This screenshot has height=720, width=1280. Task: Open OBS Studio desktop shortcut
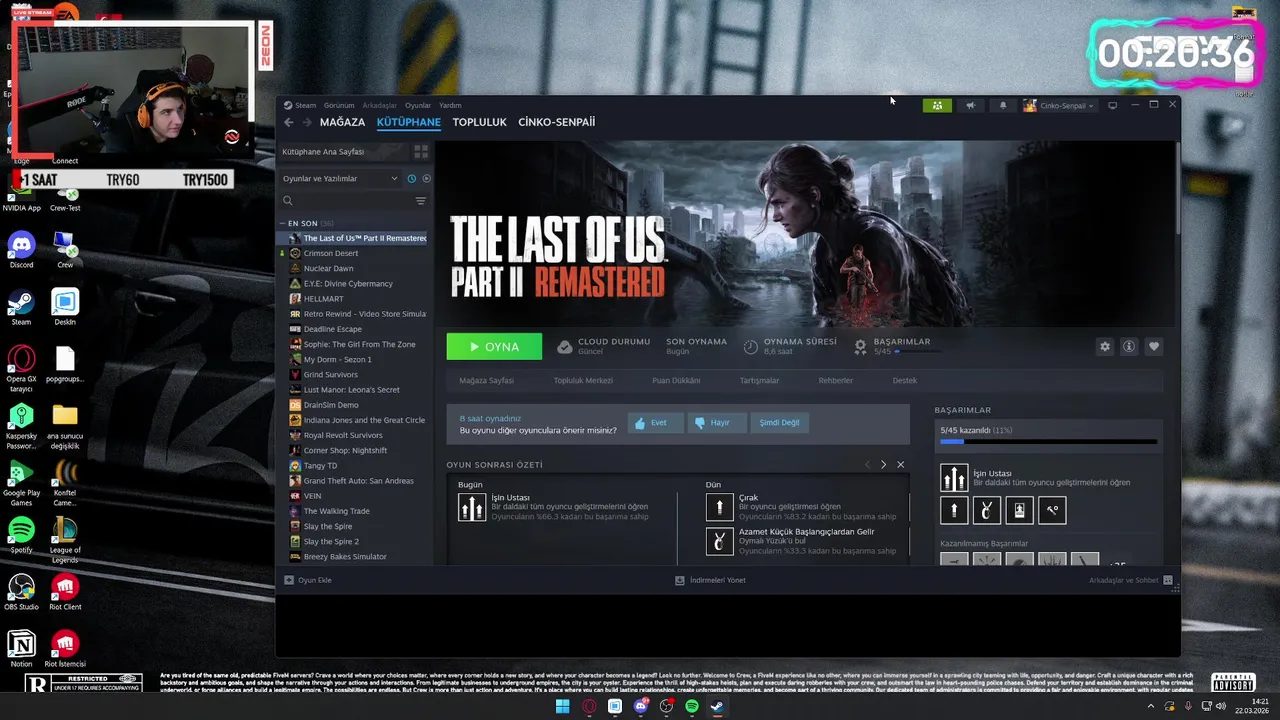[21, 591]
